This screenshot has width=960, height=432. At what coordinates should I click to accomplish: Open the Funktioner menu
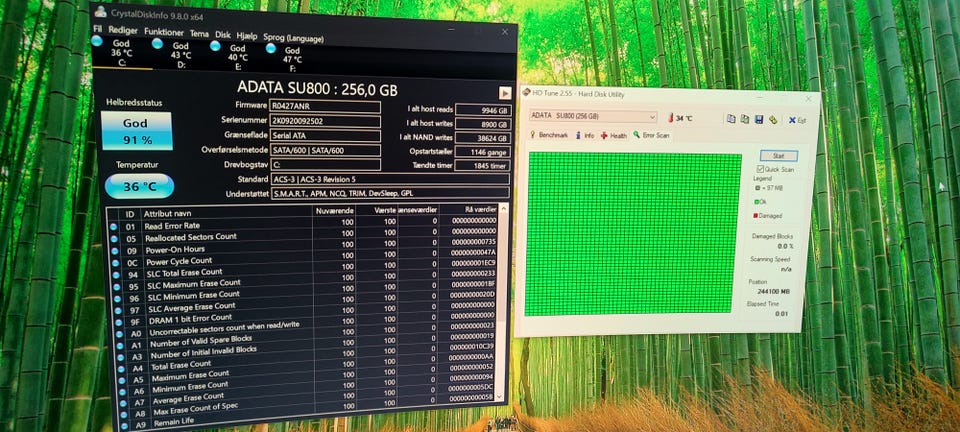[163, 32]
